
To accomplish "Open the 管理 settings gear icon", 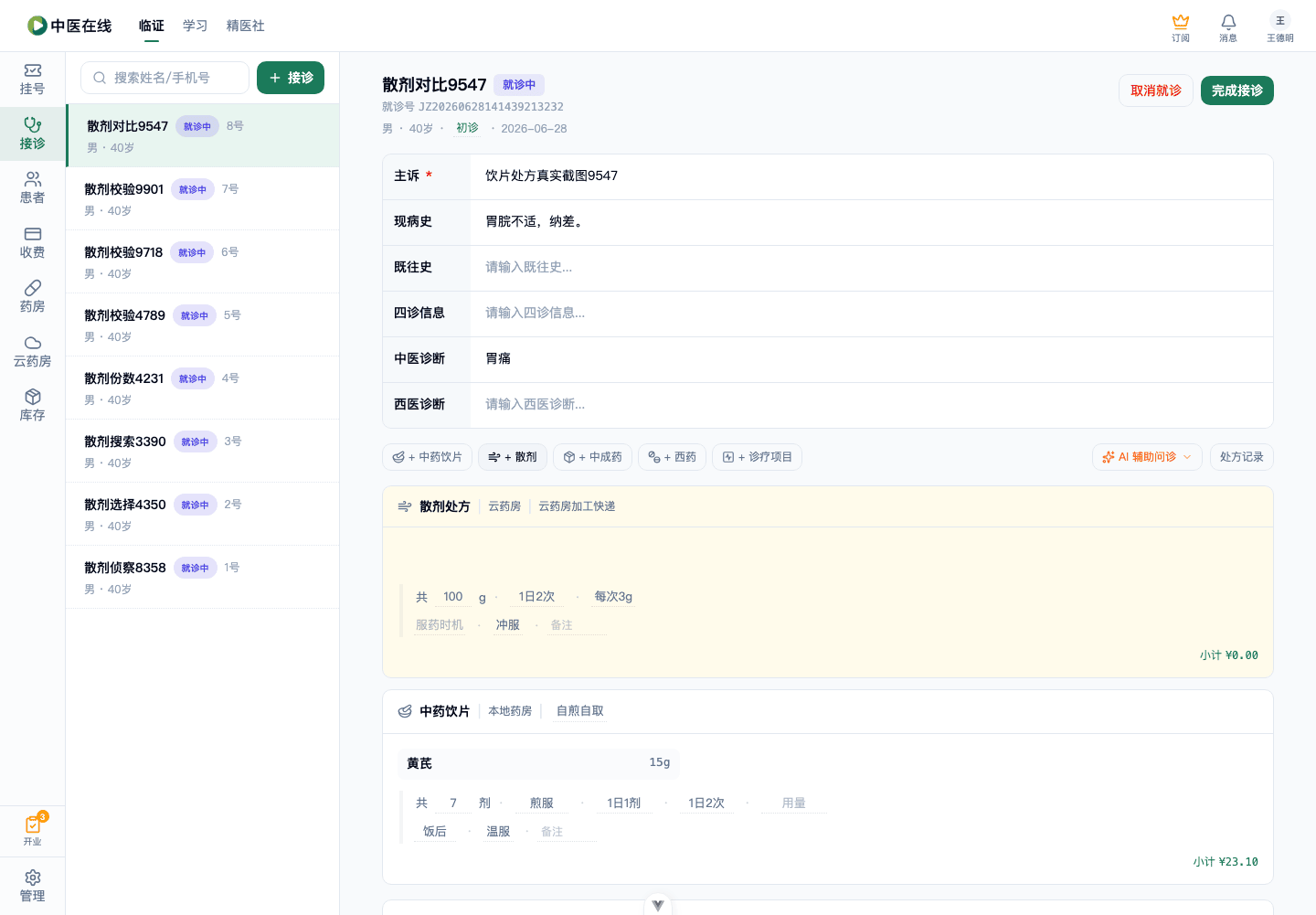I will click(32, 886).
